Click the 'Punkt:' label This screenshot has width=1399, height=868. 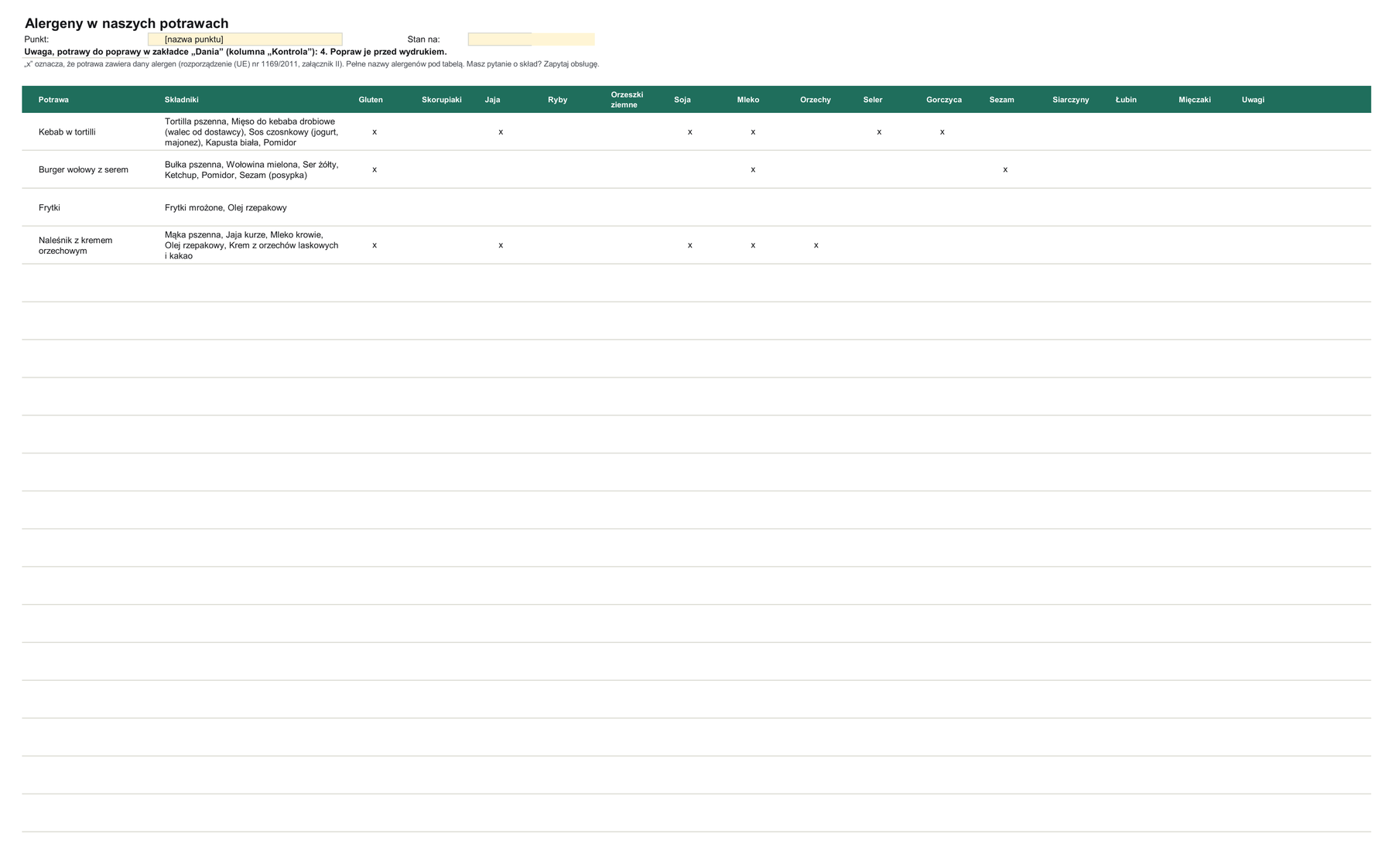(36, 39)
